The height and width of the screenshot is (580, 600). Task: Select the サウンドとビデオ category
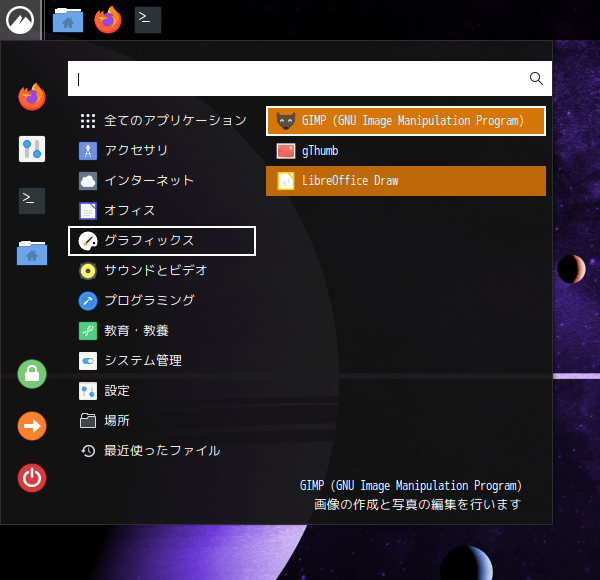(162, 270)
